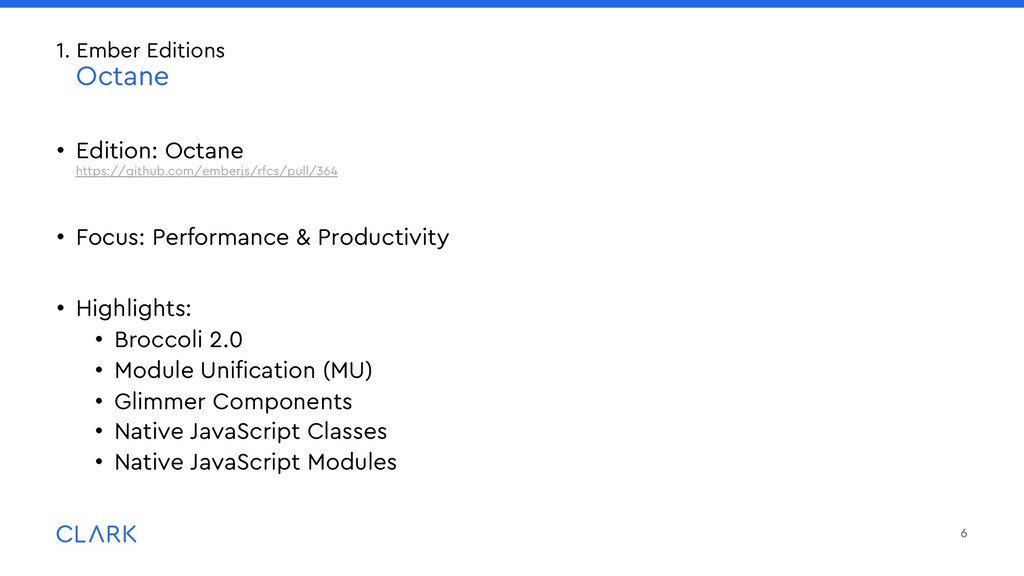Click the bullet dot before 'Highlights:'
The width and height of the screenshot is (1024, 576).
point(60,307)
